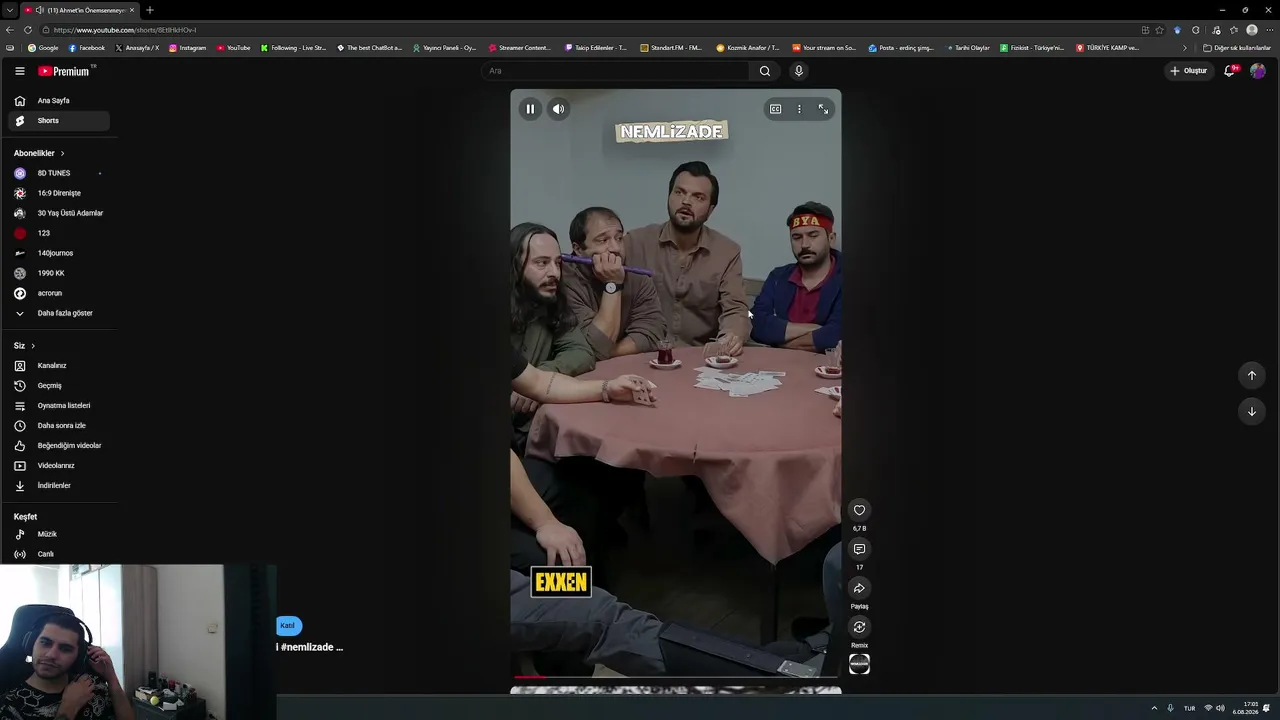Share the Short via Paylaş icon
Screen dimensions: 1280x720
point(859,588)
